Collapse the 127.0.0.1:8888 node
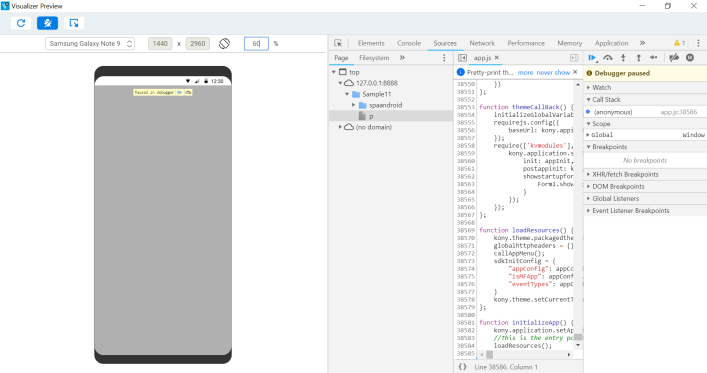Viewport: 707px width, 373px height. click(x=340, y=83)
